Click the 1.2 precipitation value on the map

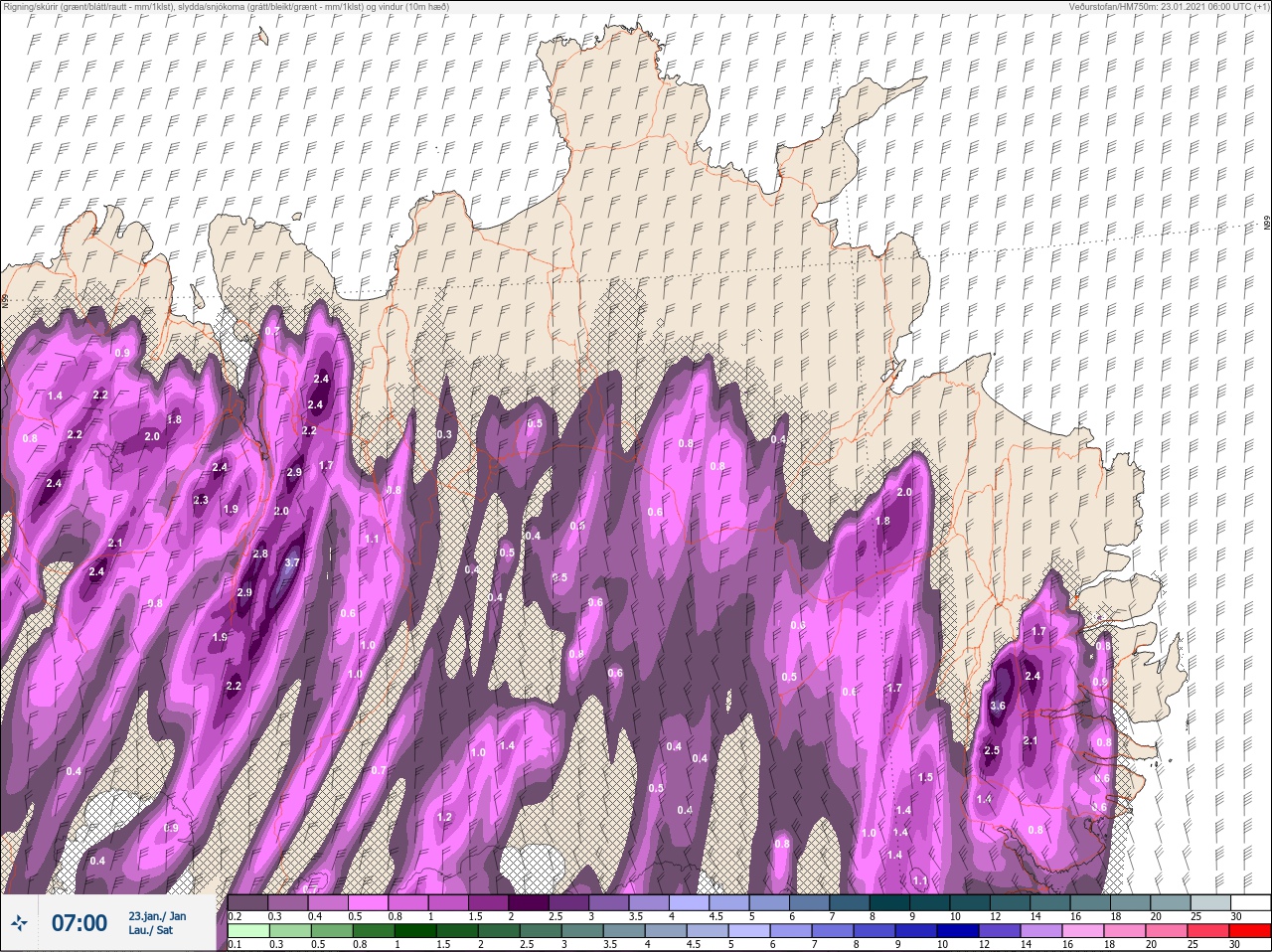444,818
